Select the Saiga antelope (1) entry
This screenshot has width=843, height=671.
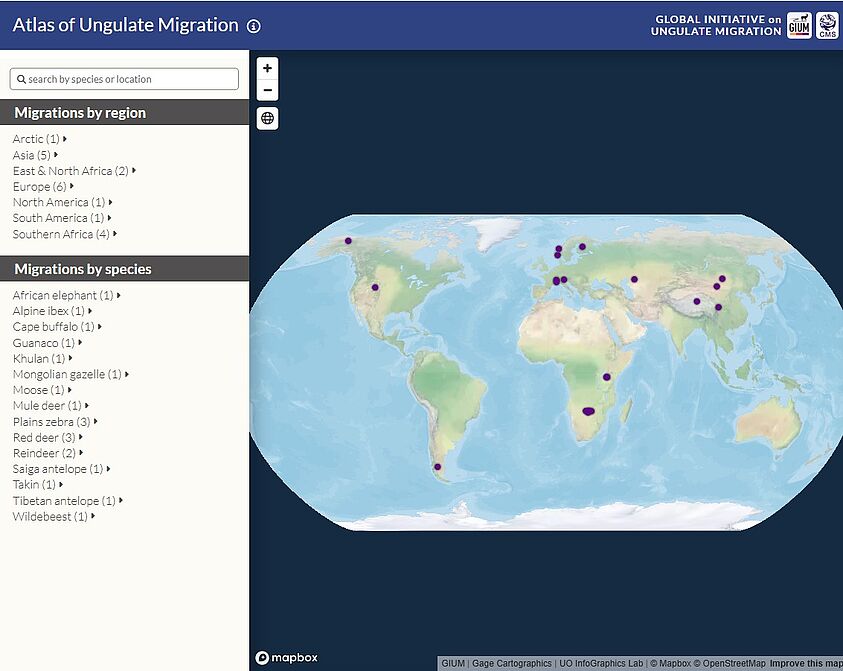point(59,469)
